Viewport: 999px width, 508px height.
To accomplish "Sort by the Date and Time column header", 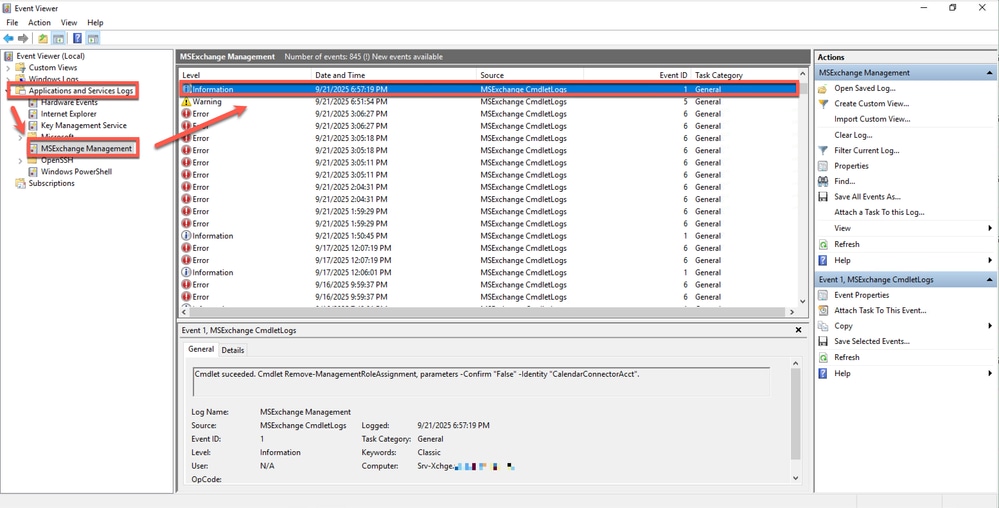I will click(394, 75).
